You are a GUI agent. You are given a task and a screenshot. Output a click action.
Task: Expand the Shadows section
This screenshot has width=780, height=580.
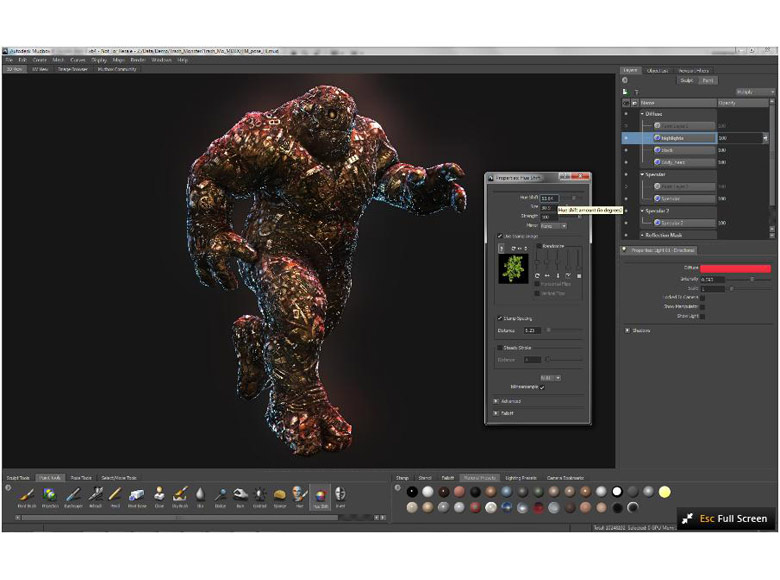point(627,330)
